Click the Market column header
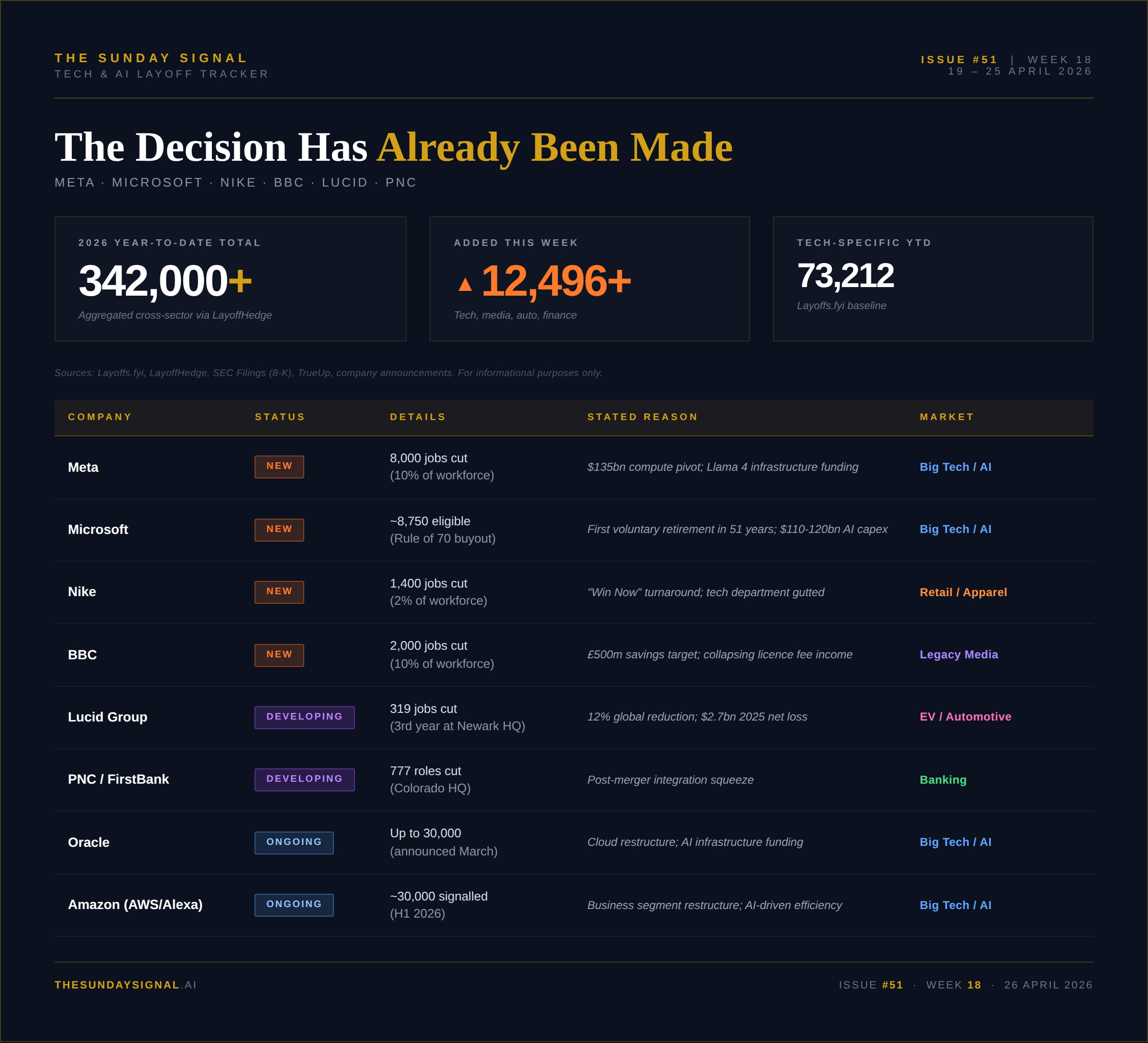The height and width of the screenshot is (1043, 1148). point(947,417)
